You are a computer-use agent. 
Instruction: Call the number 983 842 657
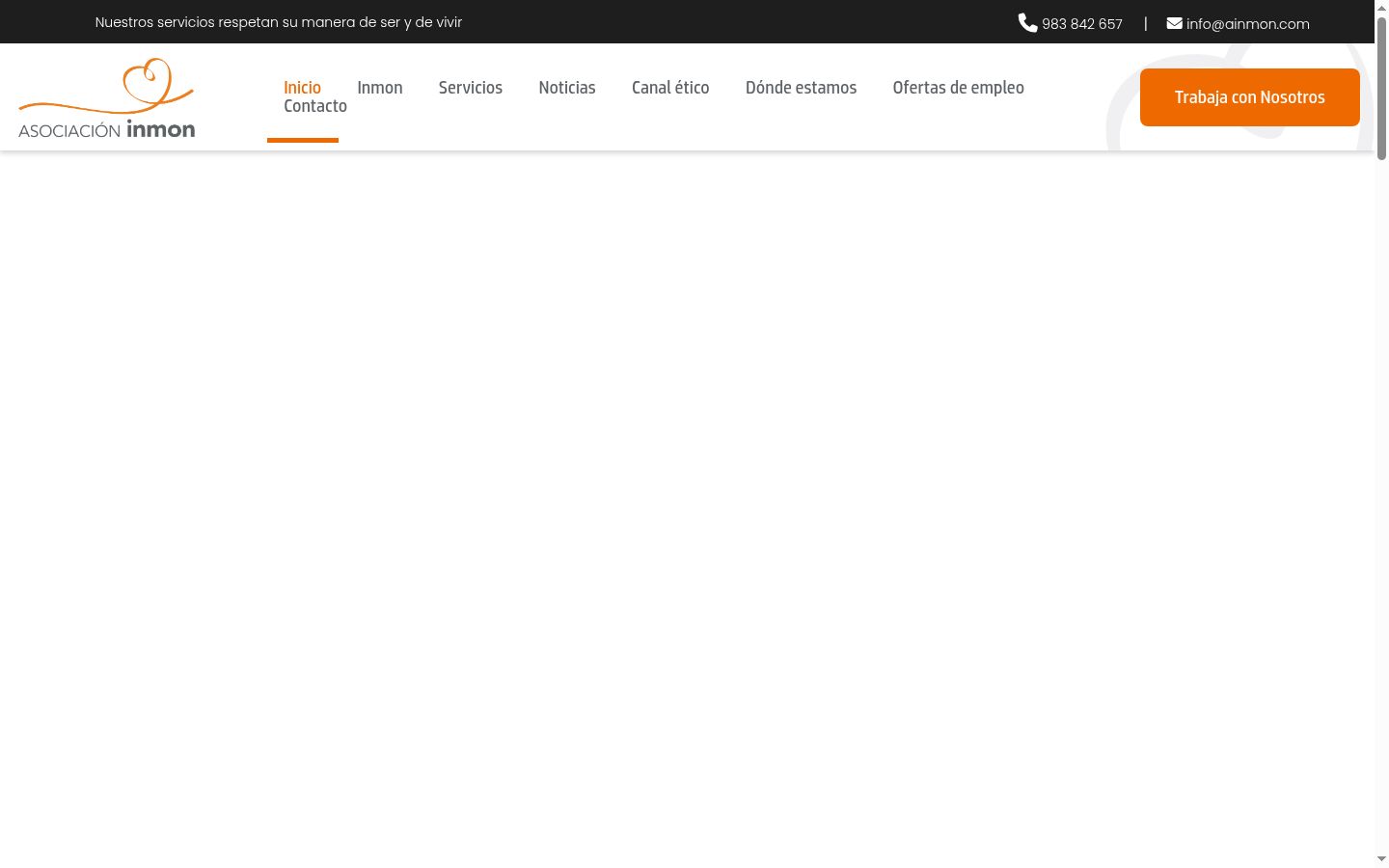coord(1082,24)
